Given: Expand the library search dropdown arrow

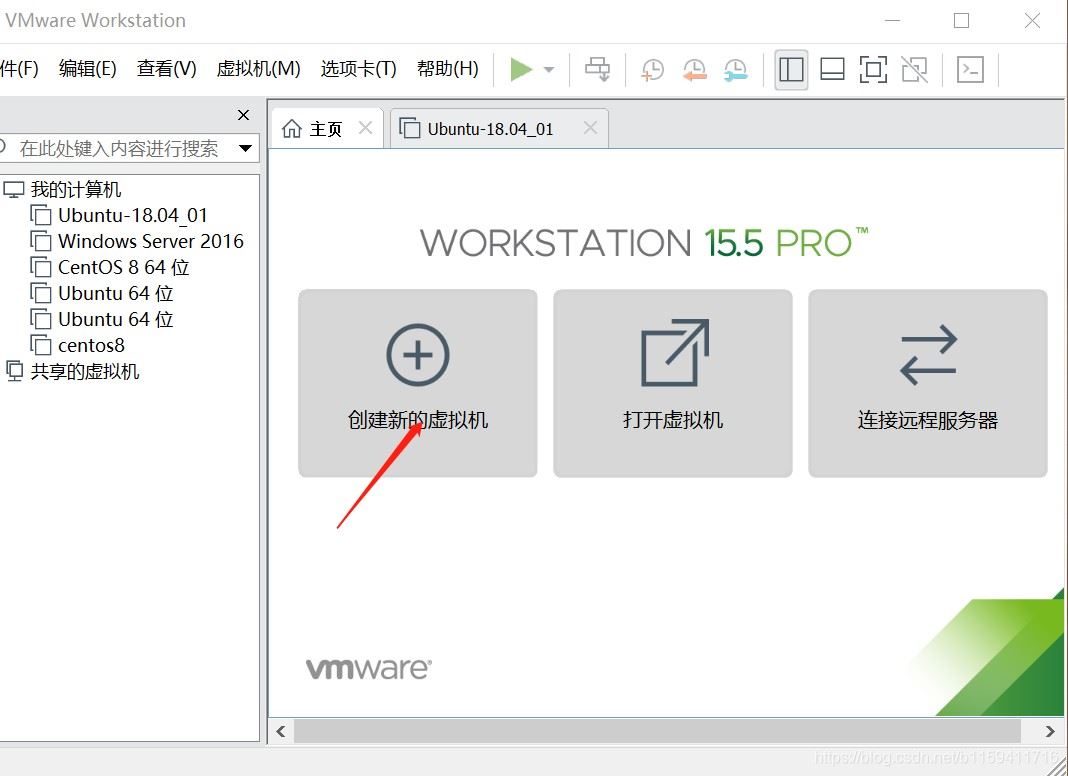Looking at the screenshot, I should click(246, 148).
